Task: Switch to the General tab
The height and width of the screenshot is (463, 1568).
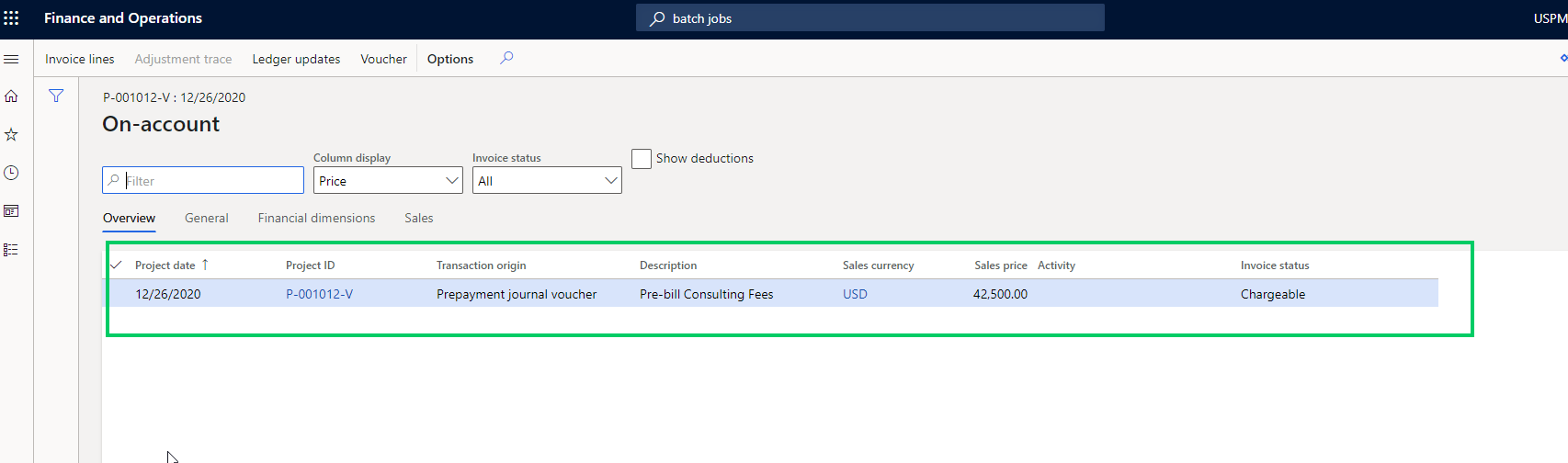Action: point(206,218)
